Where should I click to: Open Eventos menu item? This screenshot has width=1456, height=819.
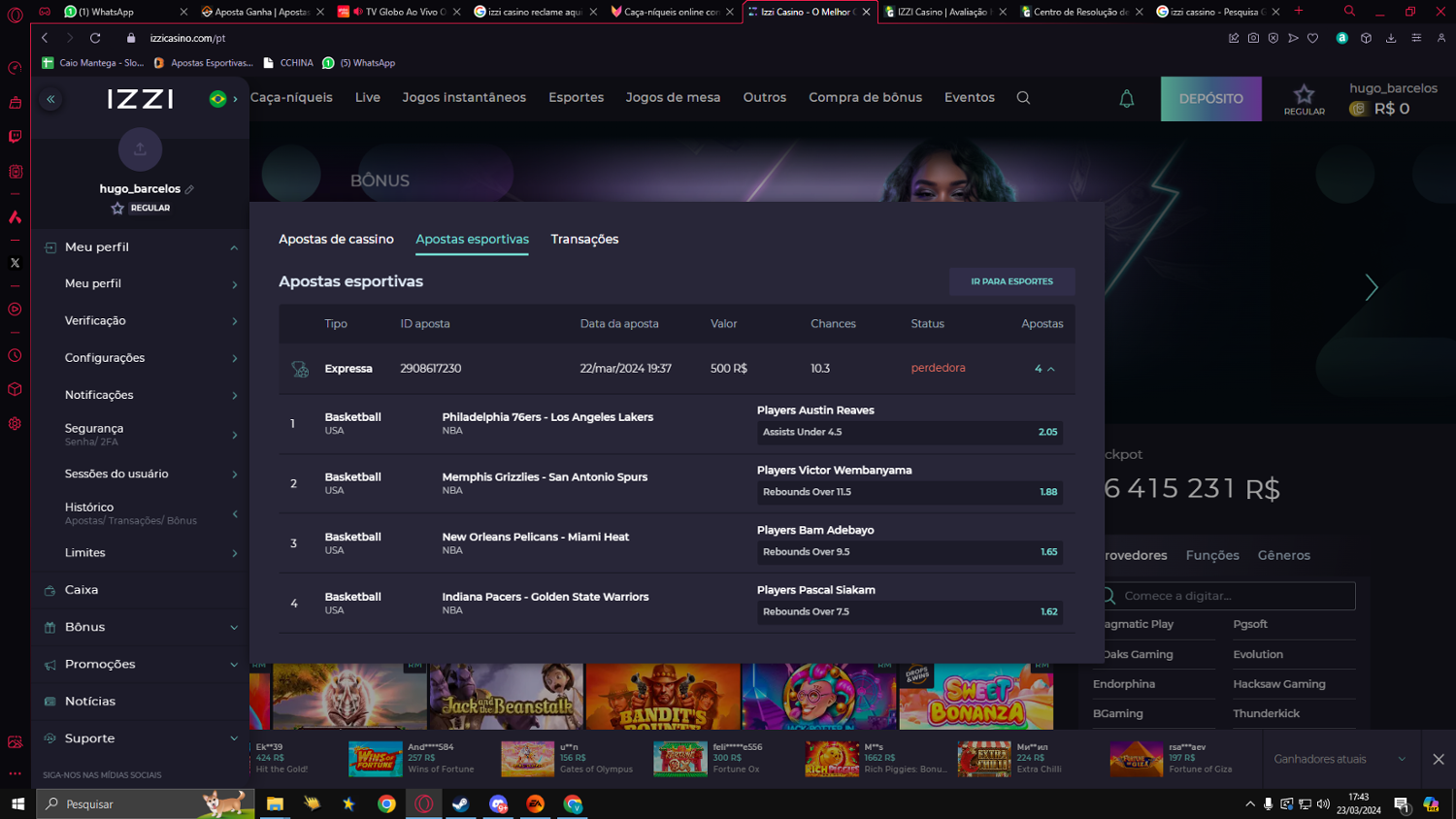click(x=969, y=98)
